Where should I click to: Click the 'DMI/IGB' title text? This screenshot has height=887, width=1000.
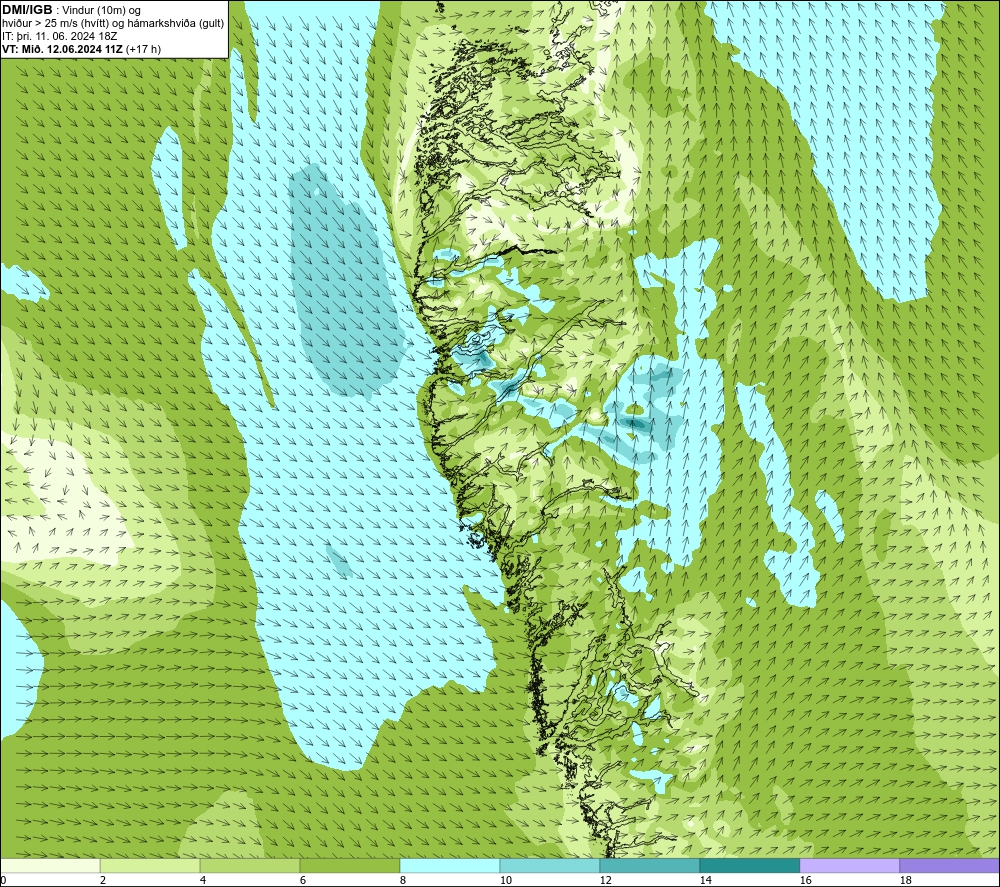coord(27,10)
